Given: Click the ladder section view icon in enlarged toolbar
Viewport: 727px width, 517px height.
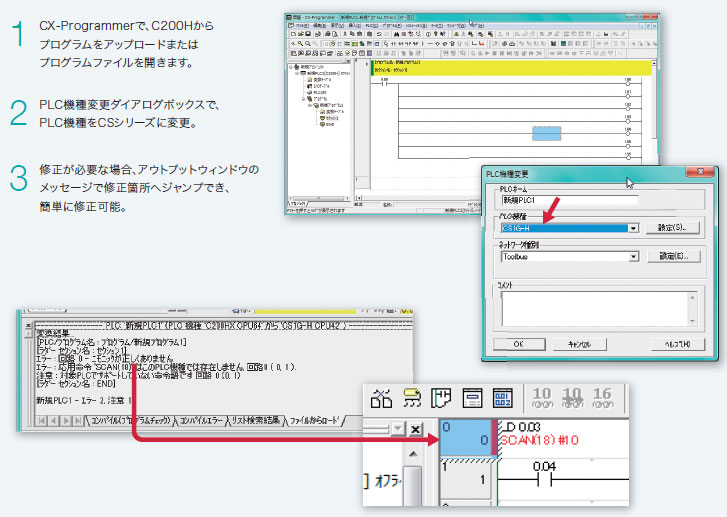Looking at the screenshot, I should click(441, 398).
